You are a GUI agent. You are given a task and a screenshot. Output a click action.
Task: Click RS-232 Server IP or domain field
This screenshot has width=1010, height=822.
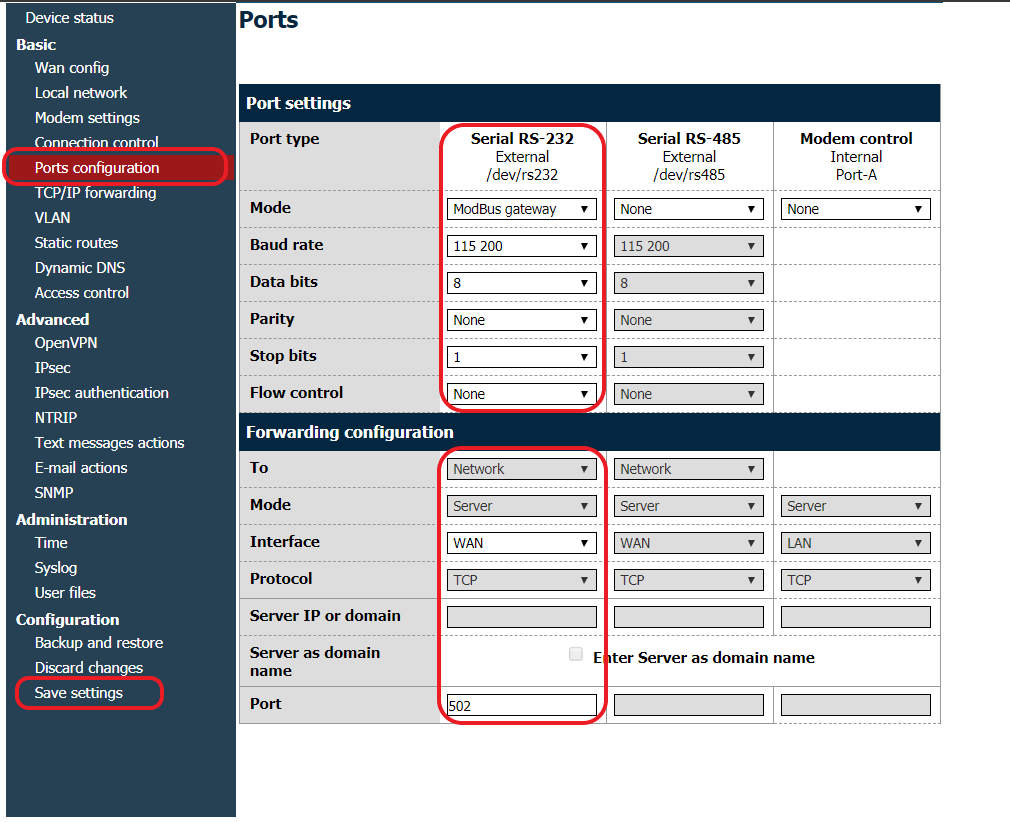tap(522, 617)
